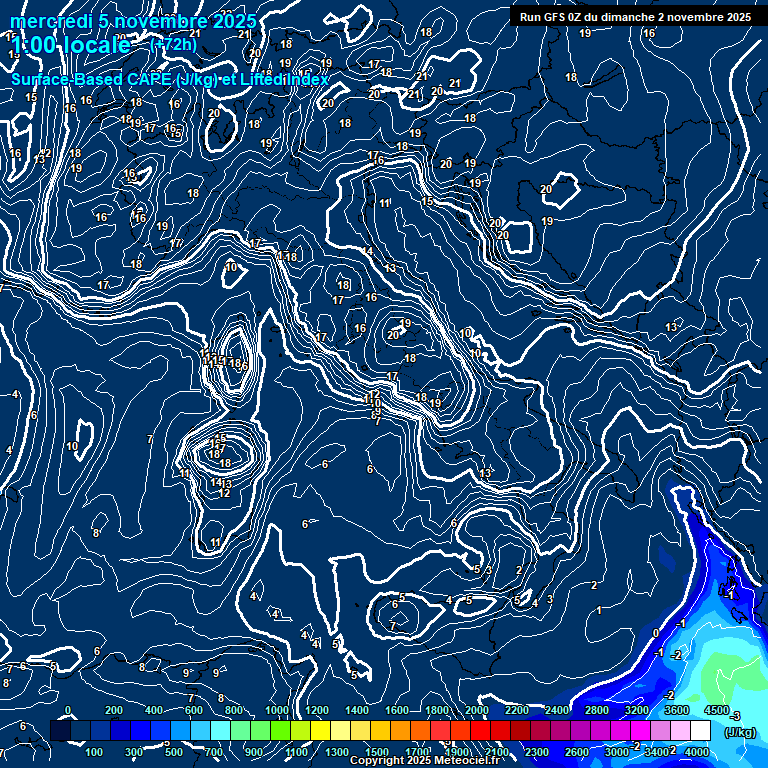Click the "-3" lifted index value on the map
Image resolution: width=768 pixels, height=768 pixels.
click(x=735, y=717)
